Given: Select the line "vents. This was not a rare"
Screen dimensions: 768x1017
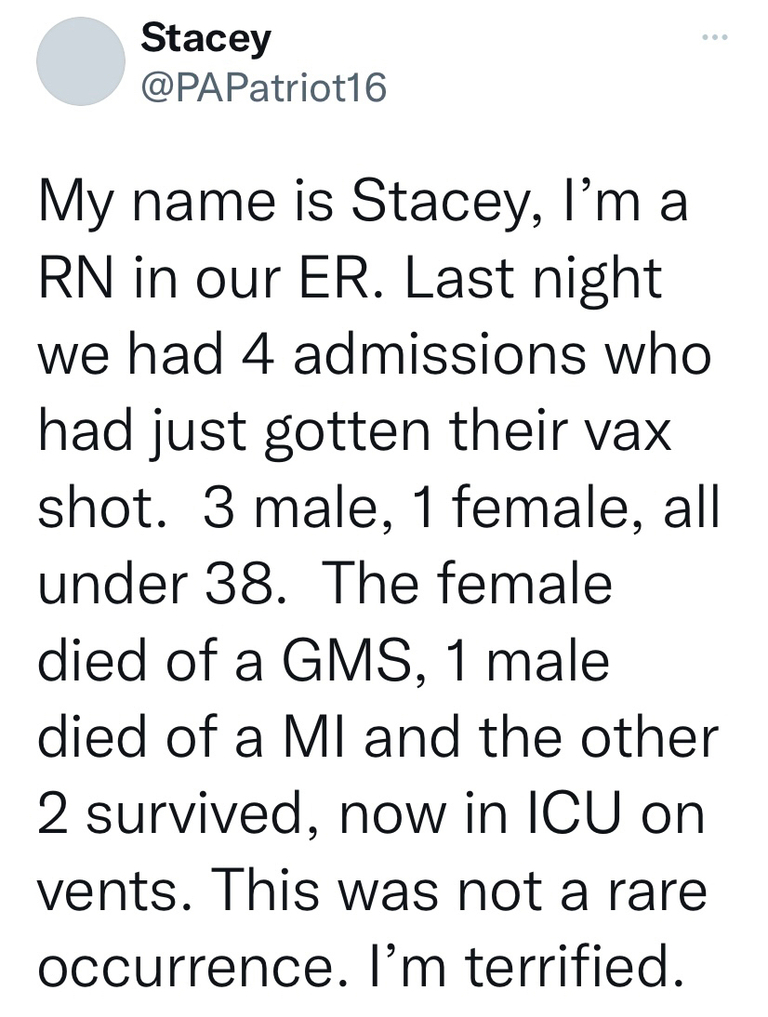Looking at the screenshot, I should pos(372,894).
